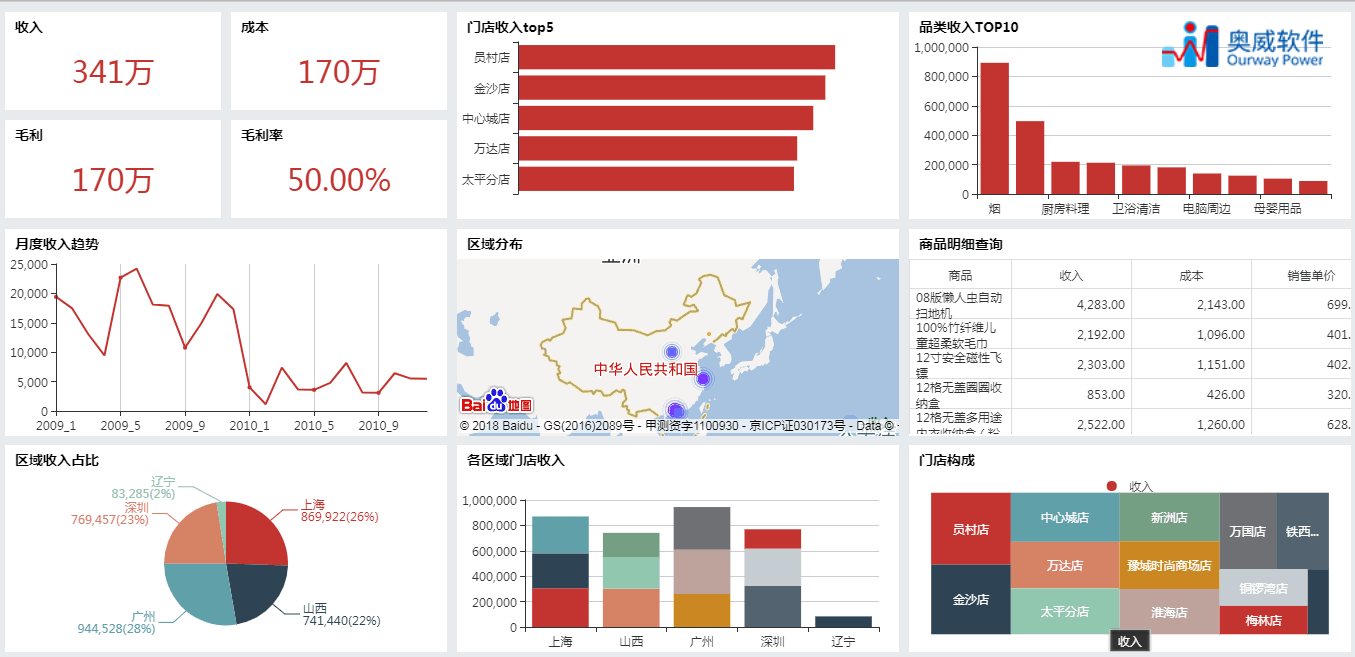1355x657 pixels.
Task: Click the 853.00 revenue cell
Action: pyautogui.click(x=1071, y=394)
